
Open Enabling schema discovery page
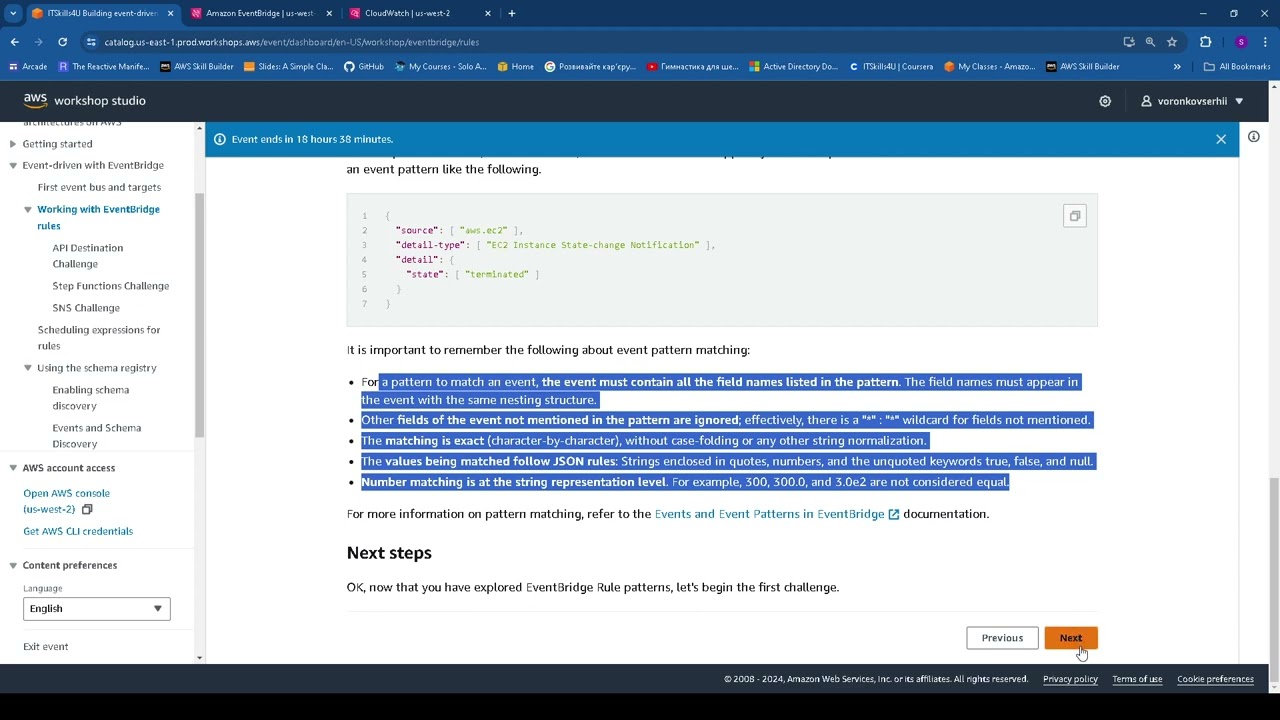(91, 398)
